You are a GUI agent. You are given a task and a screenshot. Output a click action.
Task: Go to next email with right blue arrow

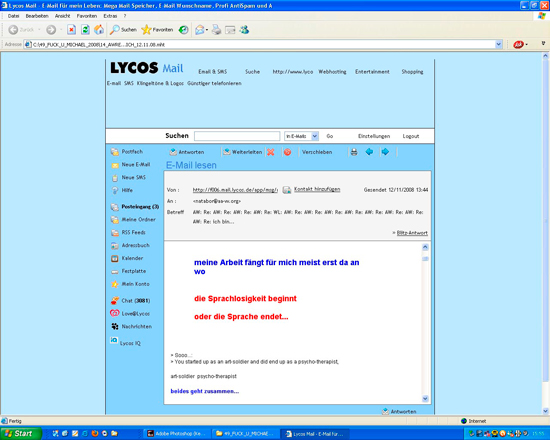[385, 152]
